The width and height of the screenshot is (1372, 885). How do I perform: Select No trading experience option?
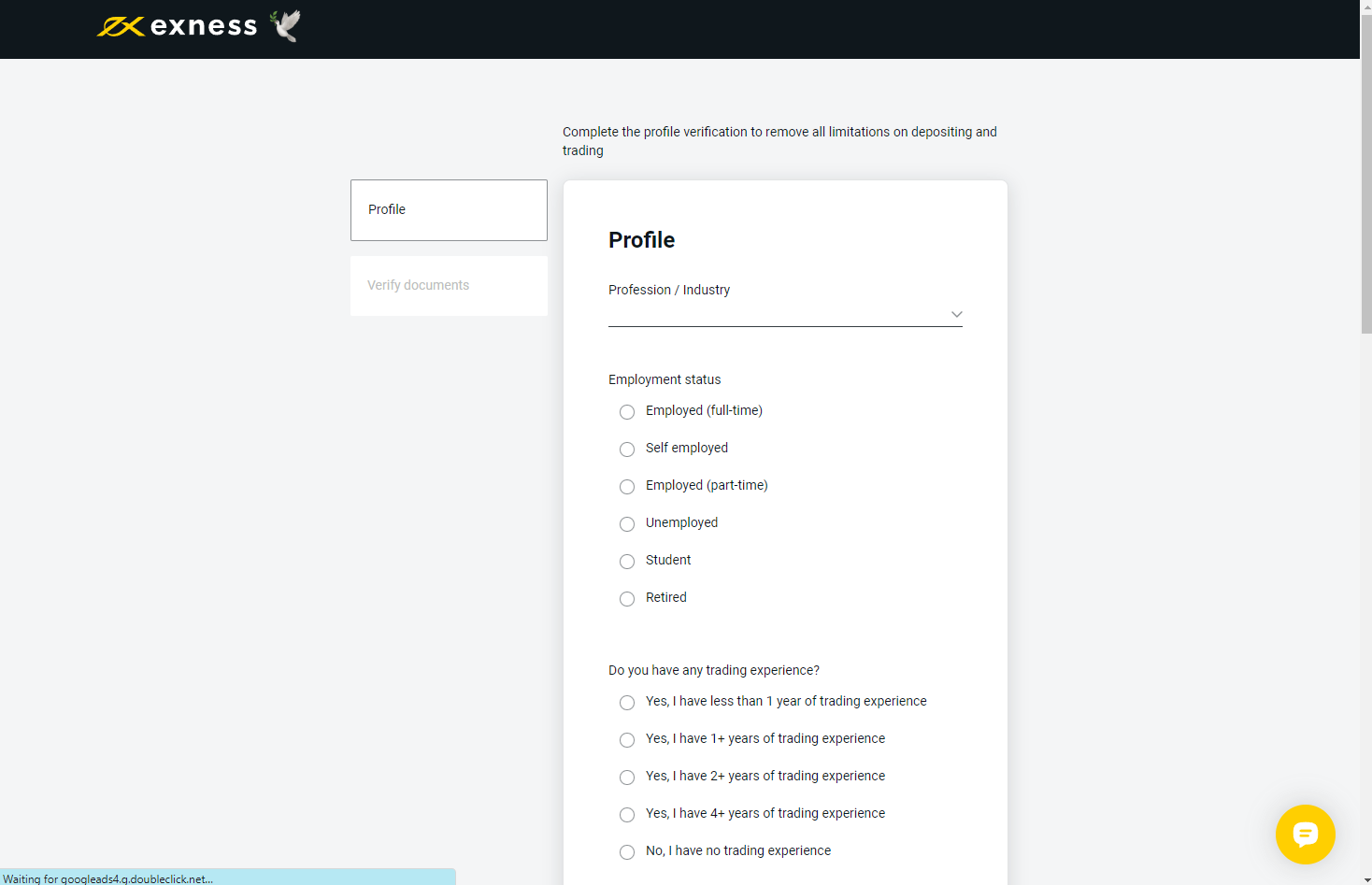point(627,852)
